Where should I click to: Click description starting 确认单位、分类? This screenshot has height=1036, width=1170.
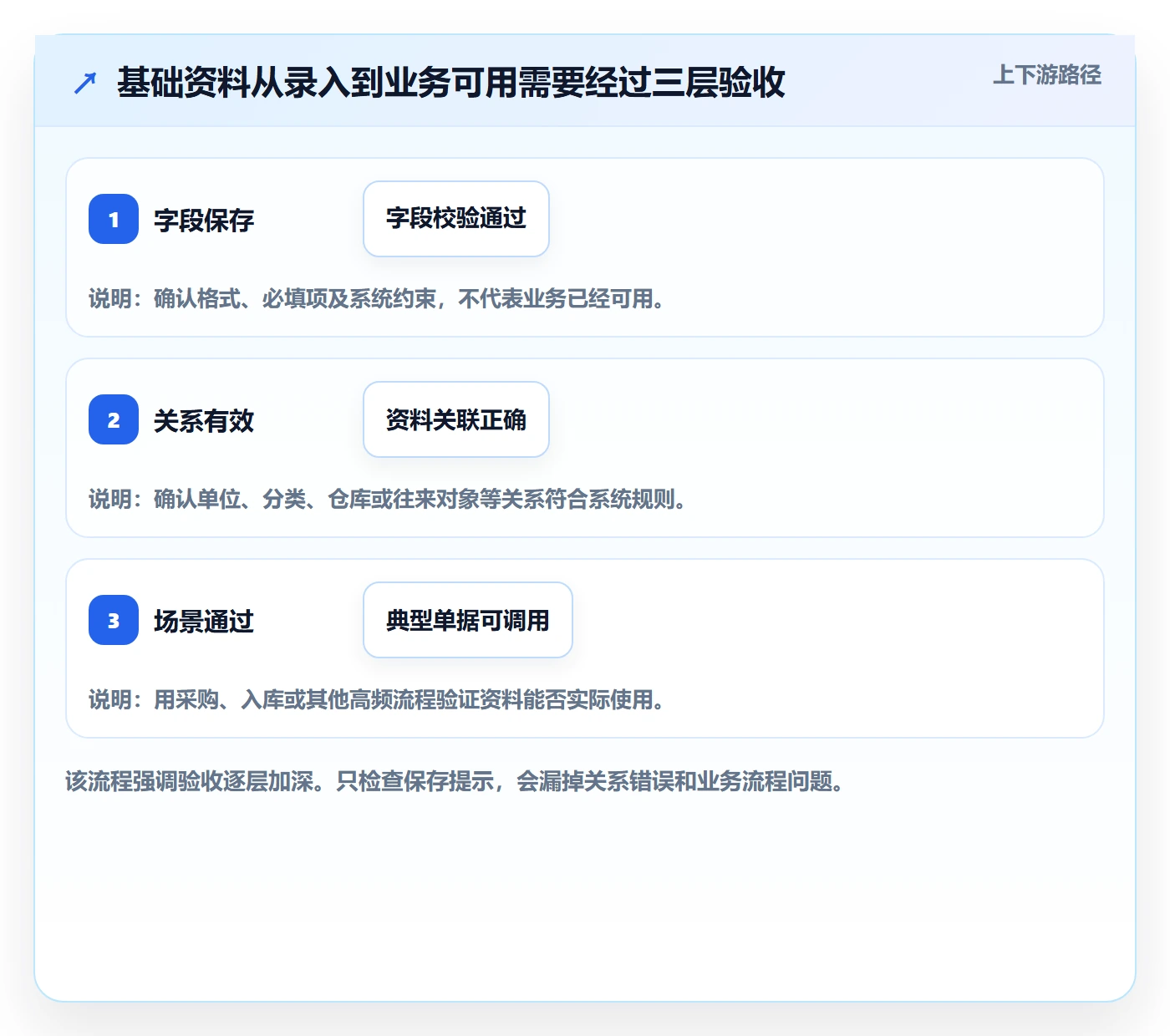click(389, 500)
